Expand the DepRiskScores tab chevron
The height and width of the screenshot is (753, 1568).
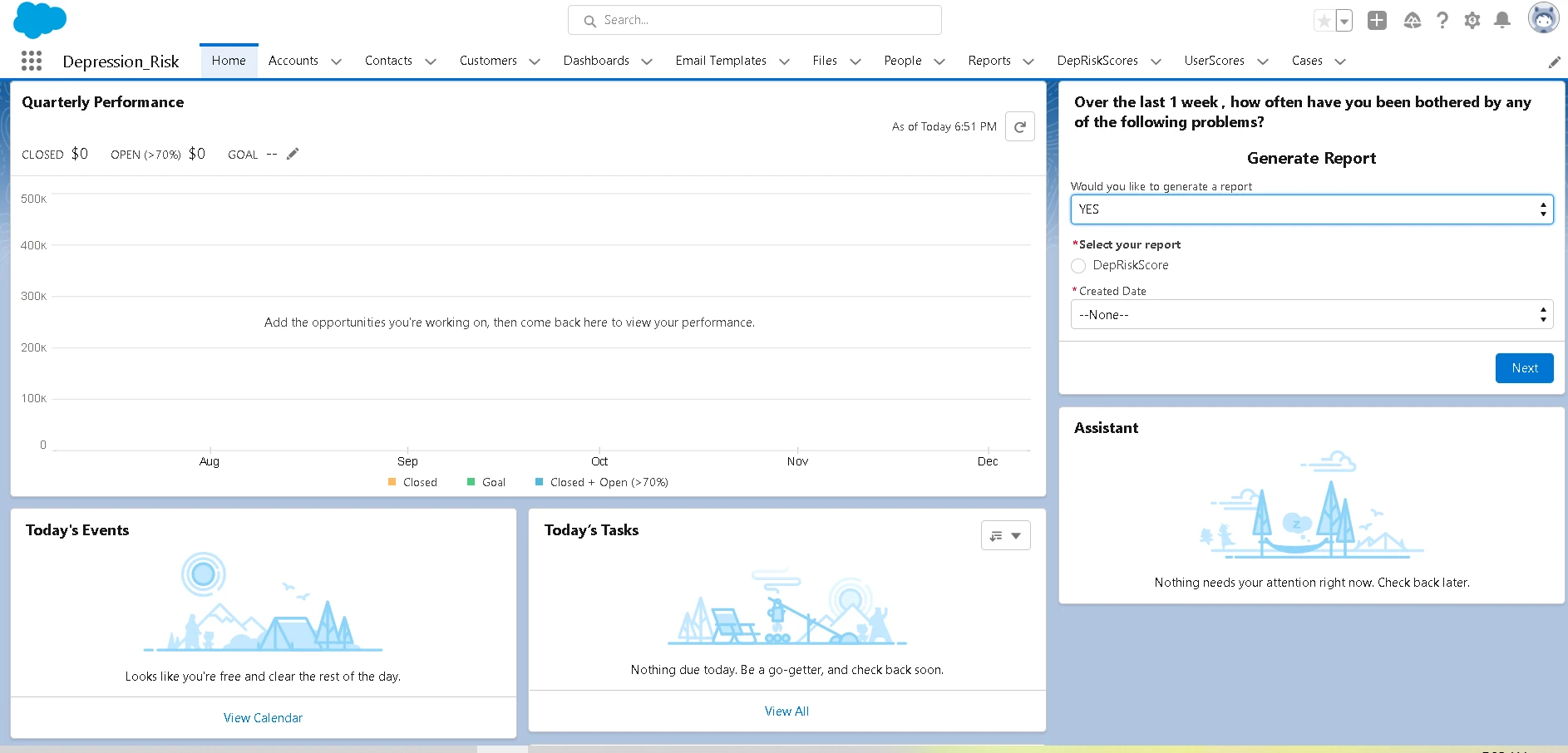[1156, 62]
